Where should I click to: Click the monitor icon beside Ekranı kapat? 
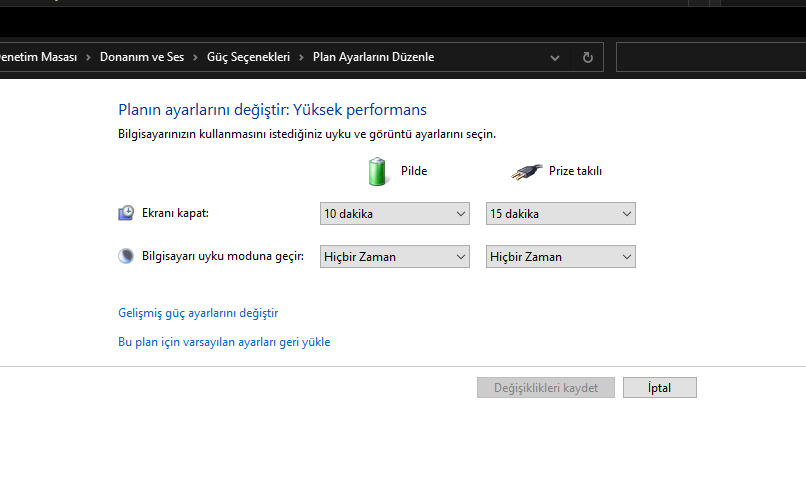[126, 213]
